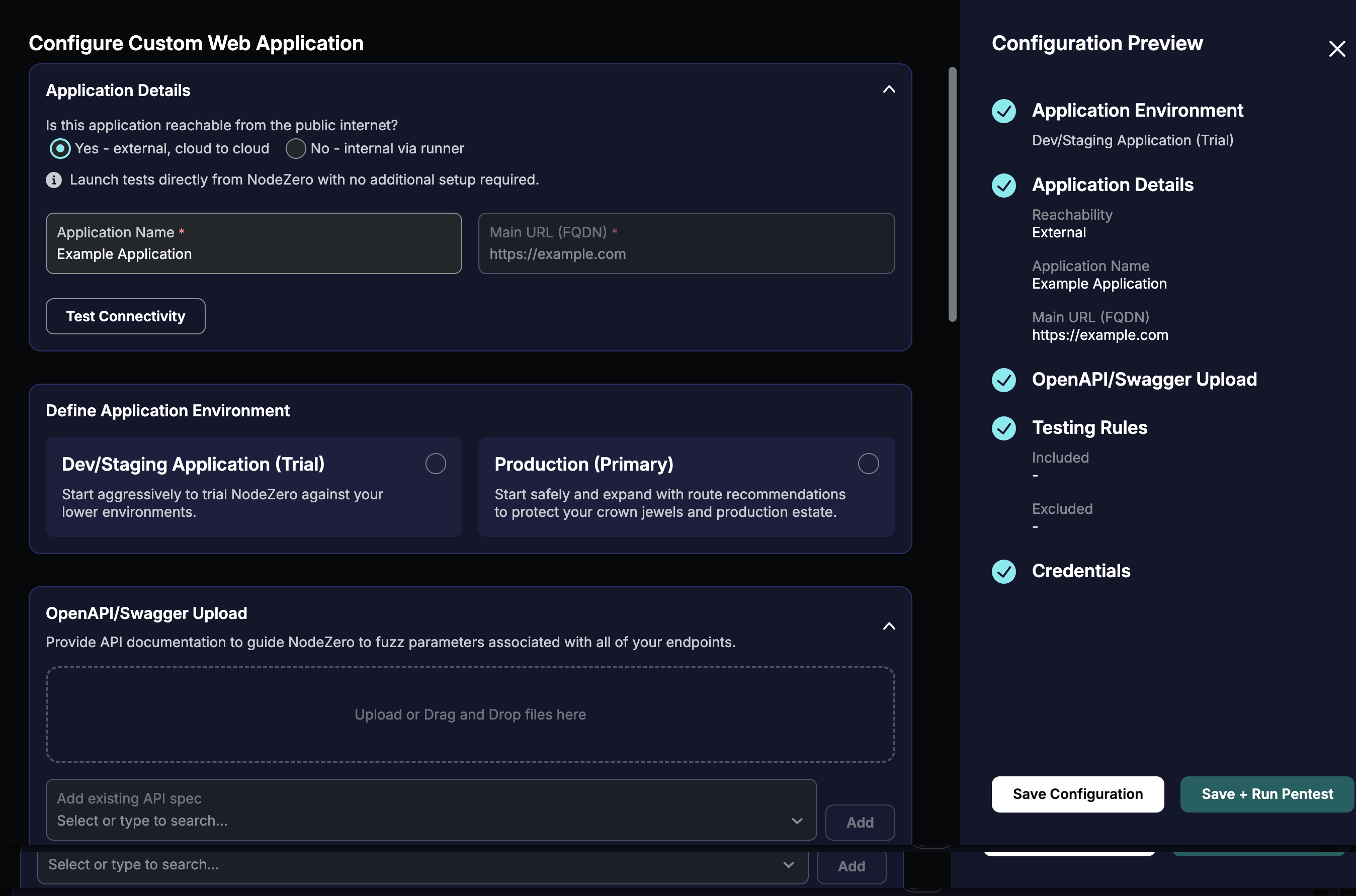Click Save + Run Pentest
The image size is (1356, 896).
(x=1267, y=794)
